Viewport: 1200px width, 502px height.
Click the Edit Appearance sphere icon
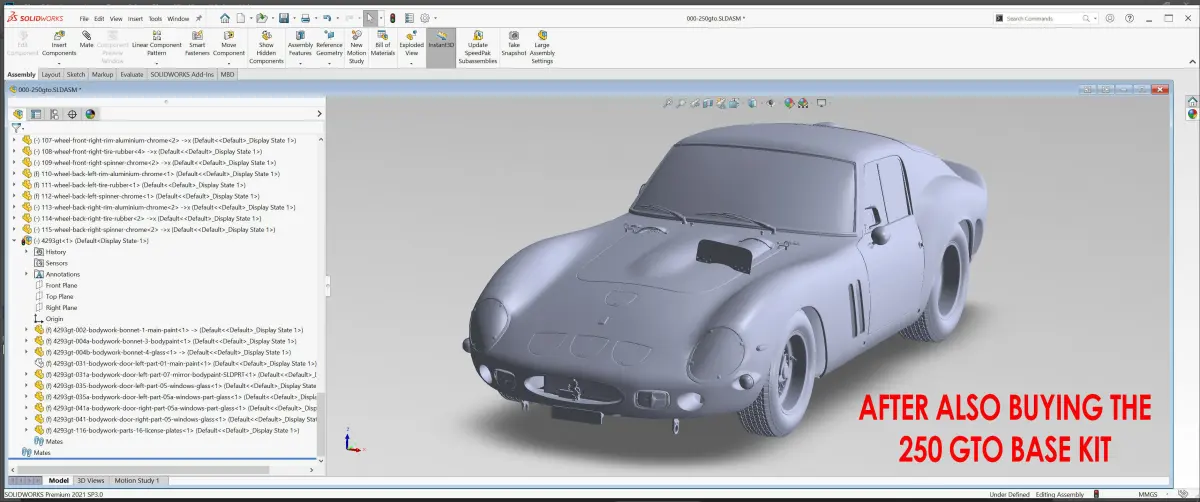pyautogui.click(x=789, y=102)
